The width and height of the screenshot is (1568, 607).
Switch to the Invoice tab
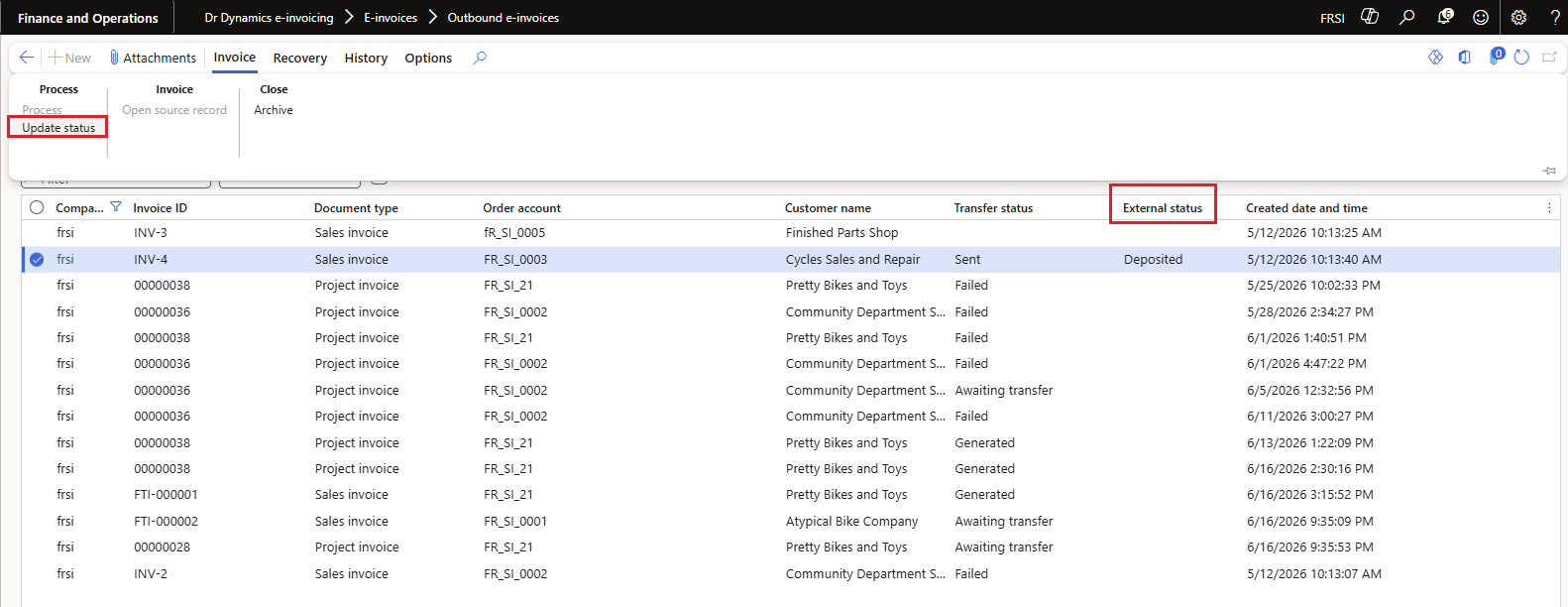(235, 58)
